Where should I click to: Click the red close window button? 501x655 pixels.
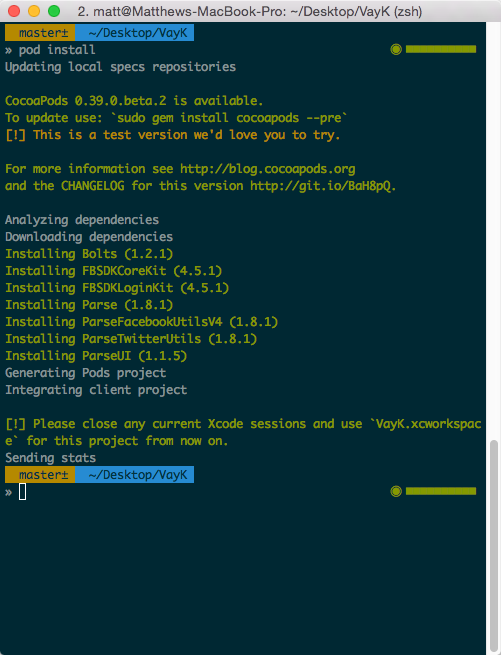[x=14, y=11]
